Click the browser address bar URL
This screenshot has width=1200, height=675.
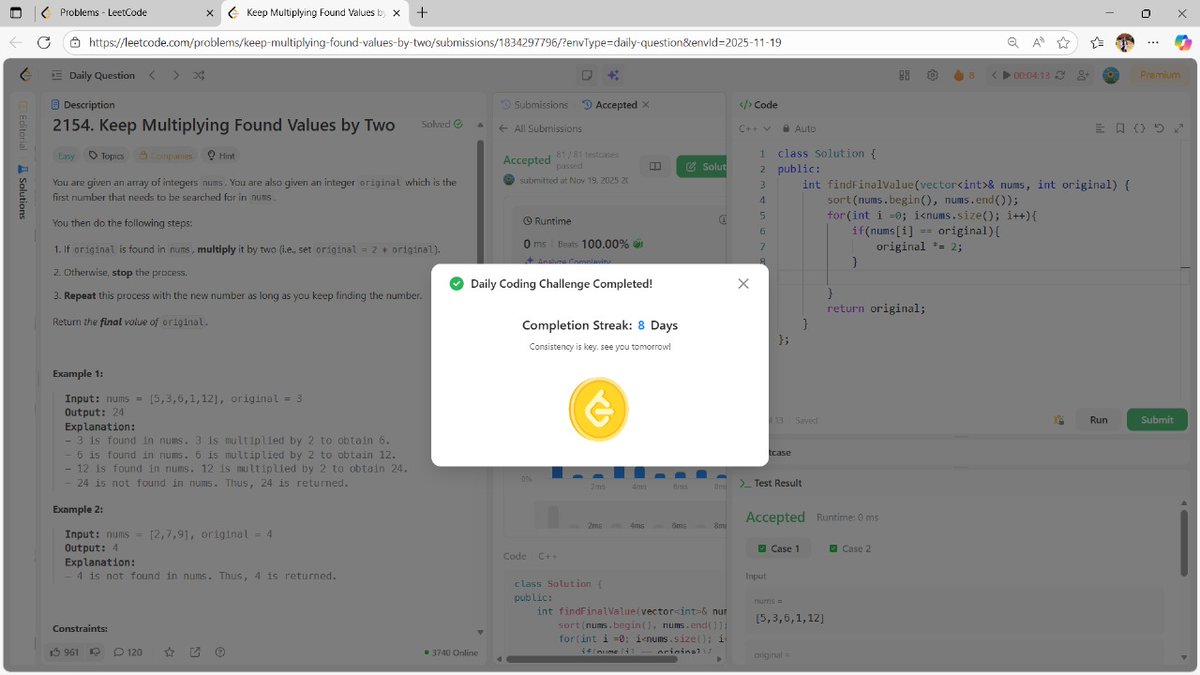coord(435,42)
